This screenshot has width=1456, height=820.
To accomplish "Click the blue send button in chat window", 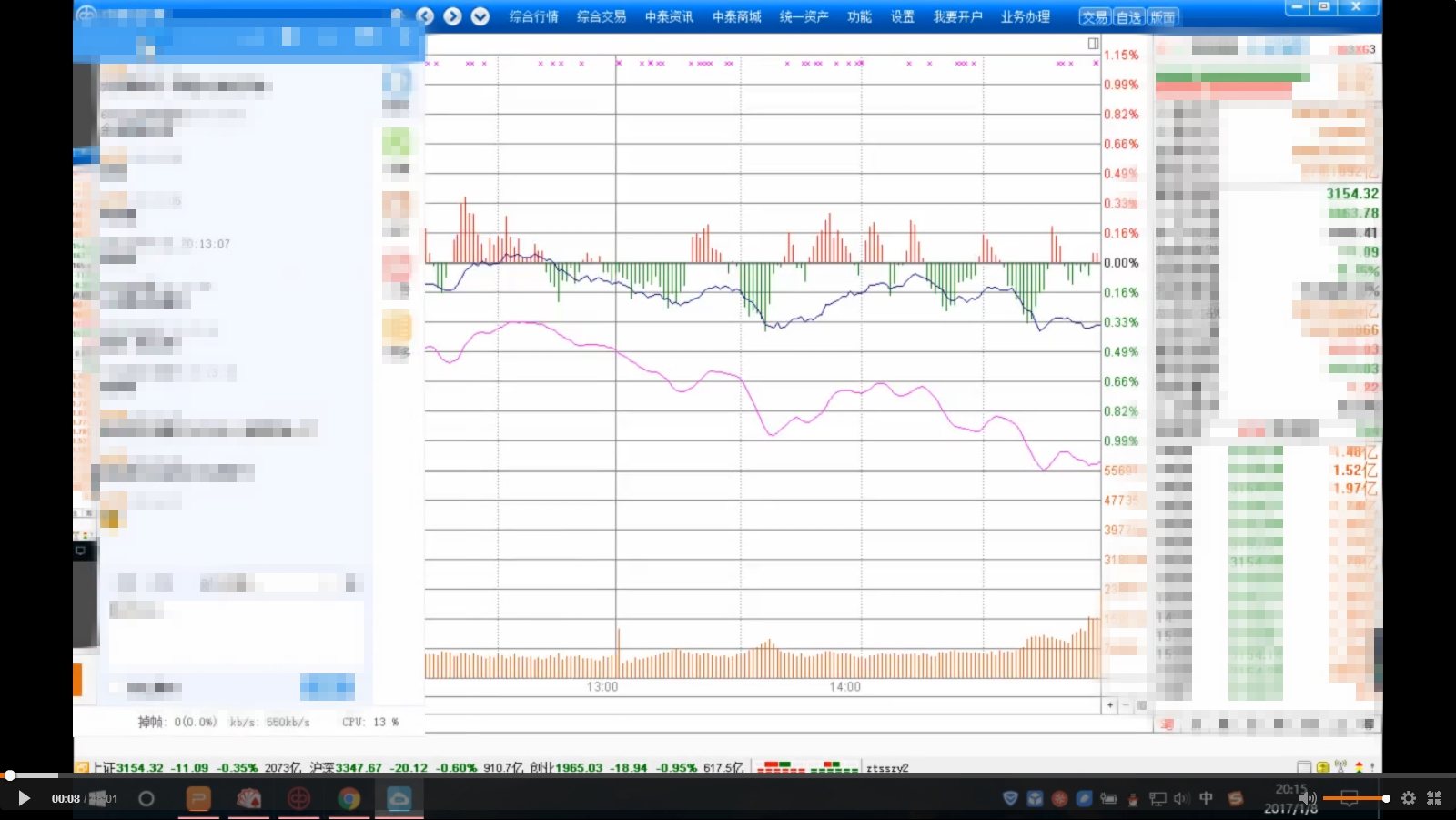I will coord(328,687).
